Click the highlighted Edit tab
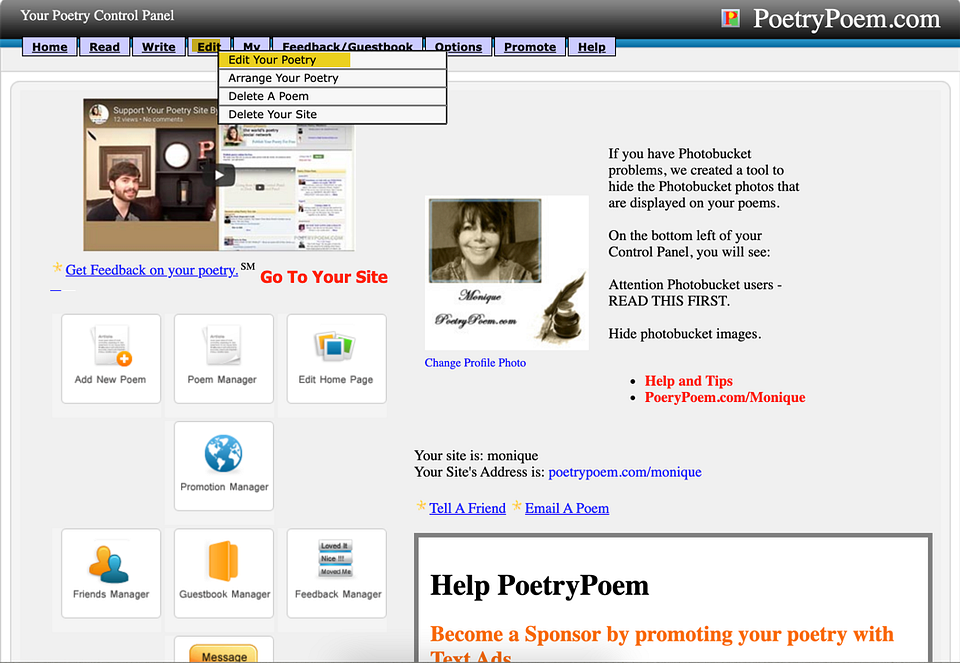This screenshot has height=663, width=960. (x=209, y=47)
